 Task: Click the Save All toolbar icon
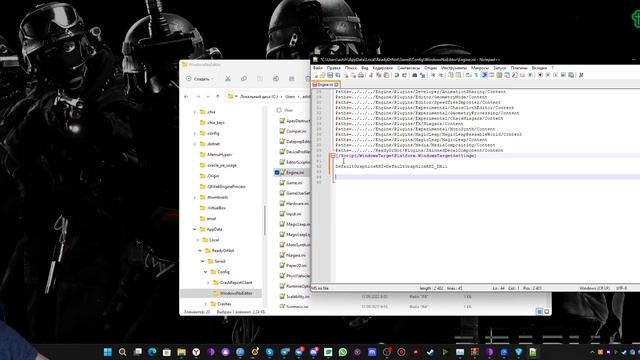(x=338, y=75)
